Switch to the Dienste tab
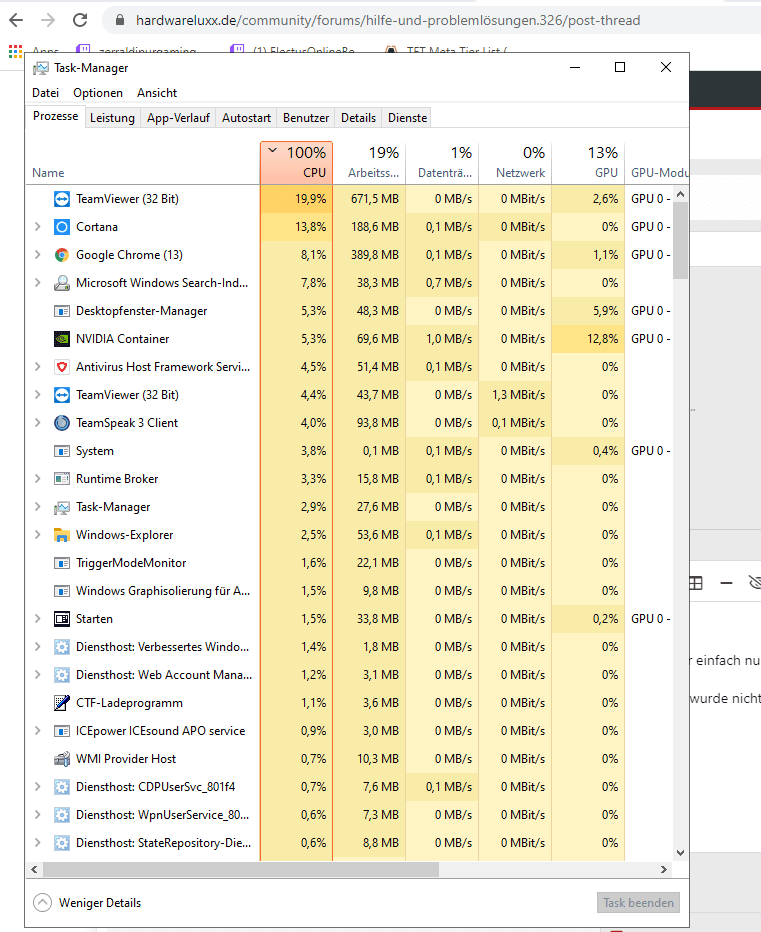The width and height of the screenshot is (761, 932). pyautogui.click(x=407, y=118)
